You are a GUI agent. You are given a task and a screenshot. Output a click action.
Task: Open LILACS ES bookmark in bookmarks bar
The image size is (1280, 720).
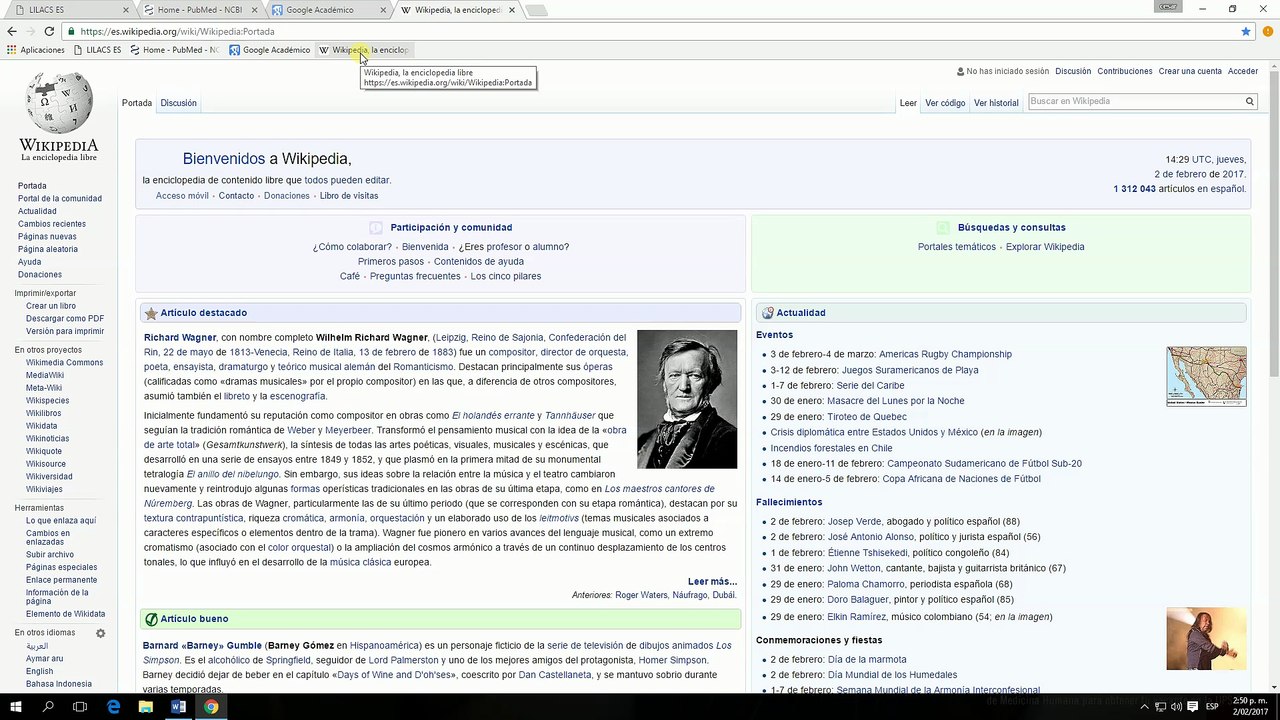point(97,50)
